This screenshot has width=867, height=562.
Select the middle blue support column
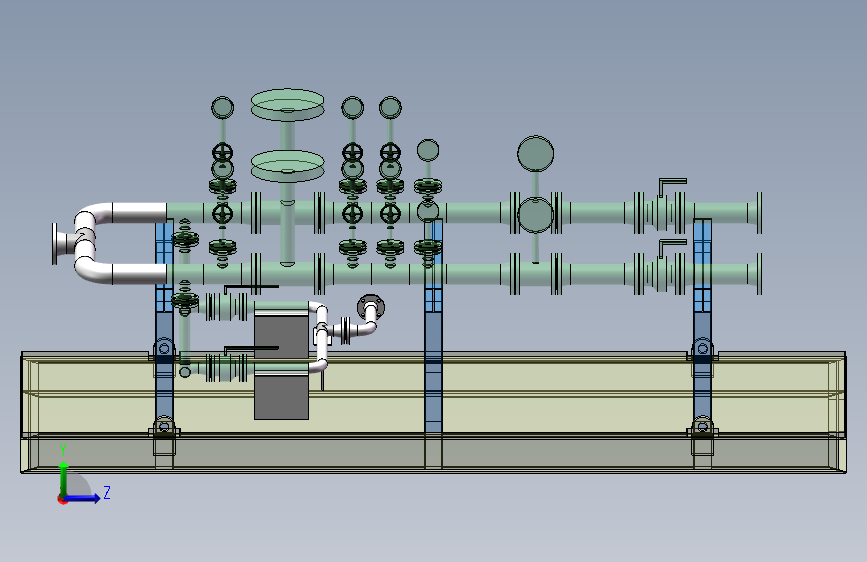[x=434, y=343]
